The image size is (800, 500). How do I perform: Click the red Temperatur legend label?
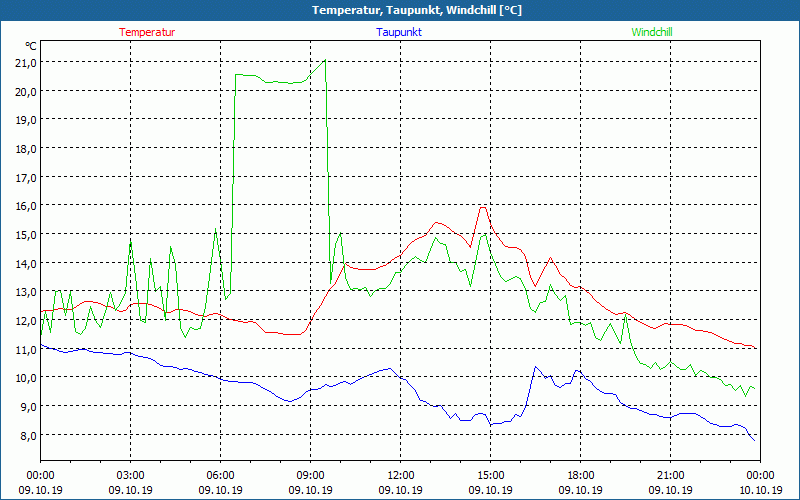click(147, 32)
